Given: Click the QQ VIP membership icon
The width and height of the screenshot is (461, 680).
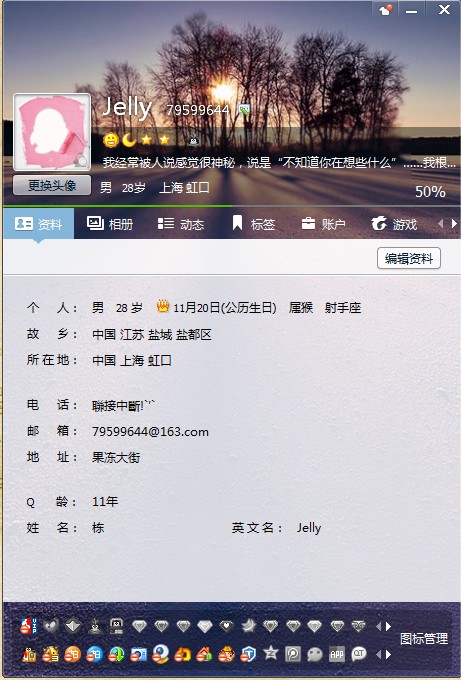Looking at the screenshot, I should coord(29,626).
